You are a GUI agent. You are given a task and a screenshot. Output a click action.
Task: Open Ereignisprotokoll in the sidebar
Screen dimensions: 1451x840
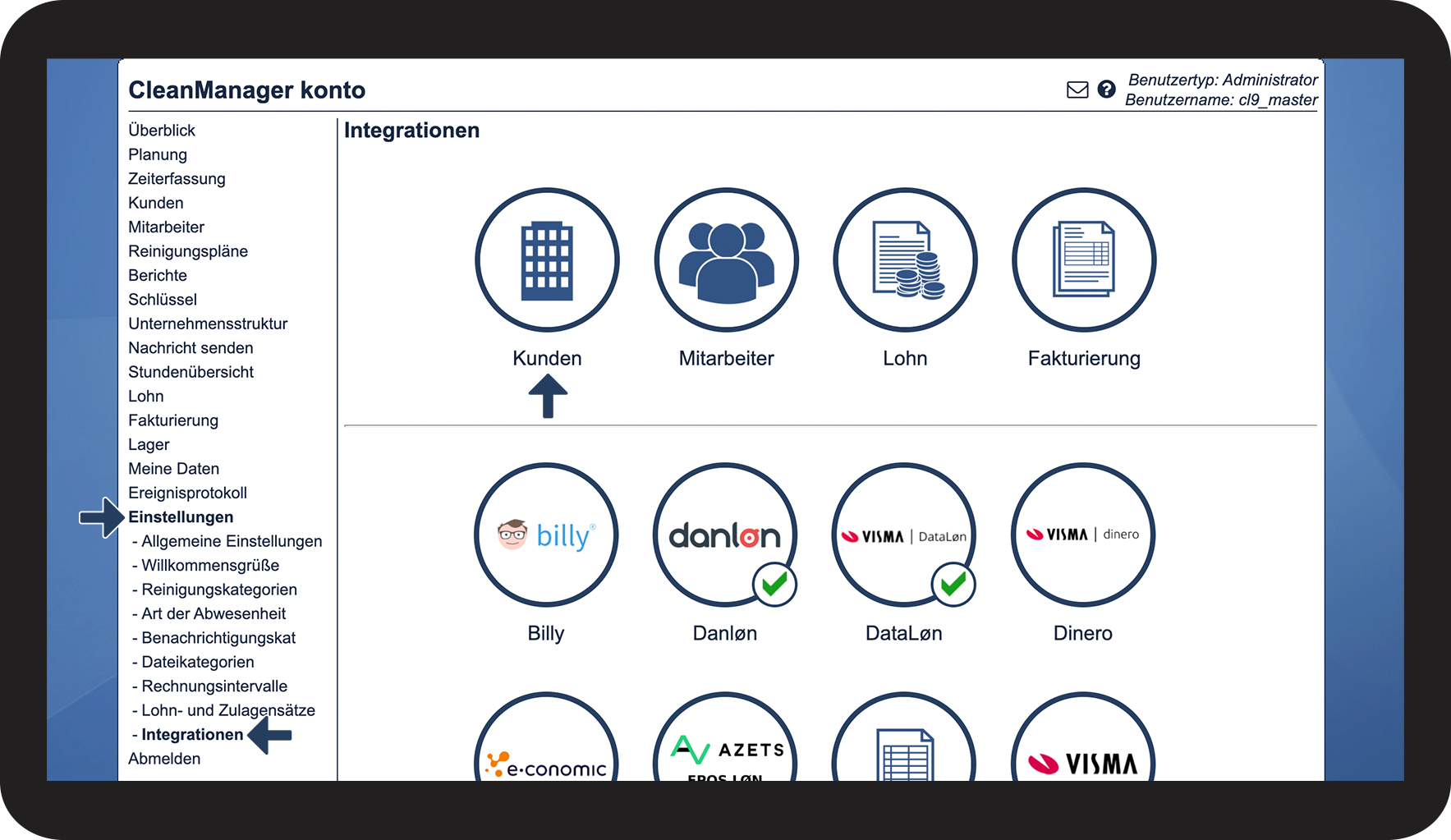(x=187, y=493)
